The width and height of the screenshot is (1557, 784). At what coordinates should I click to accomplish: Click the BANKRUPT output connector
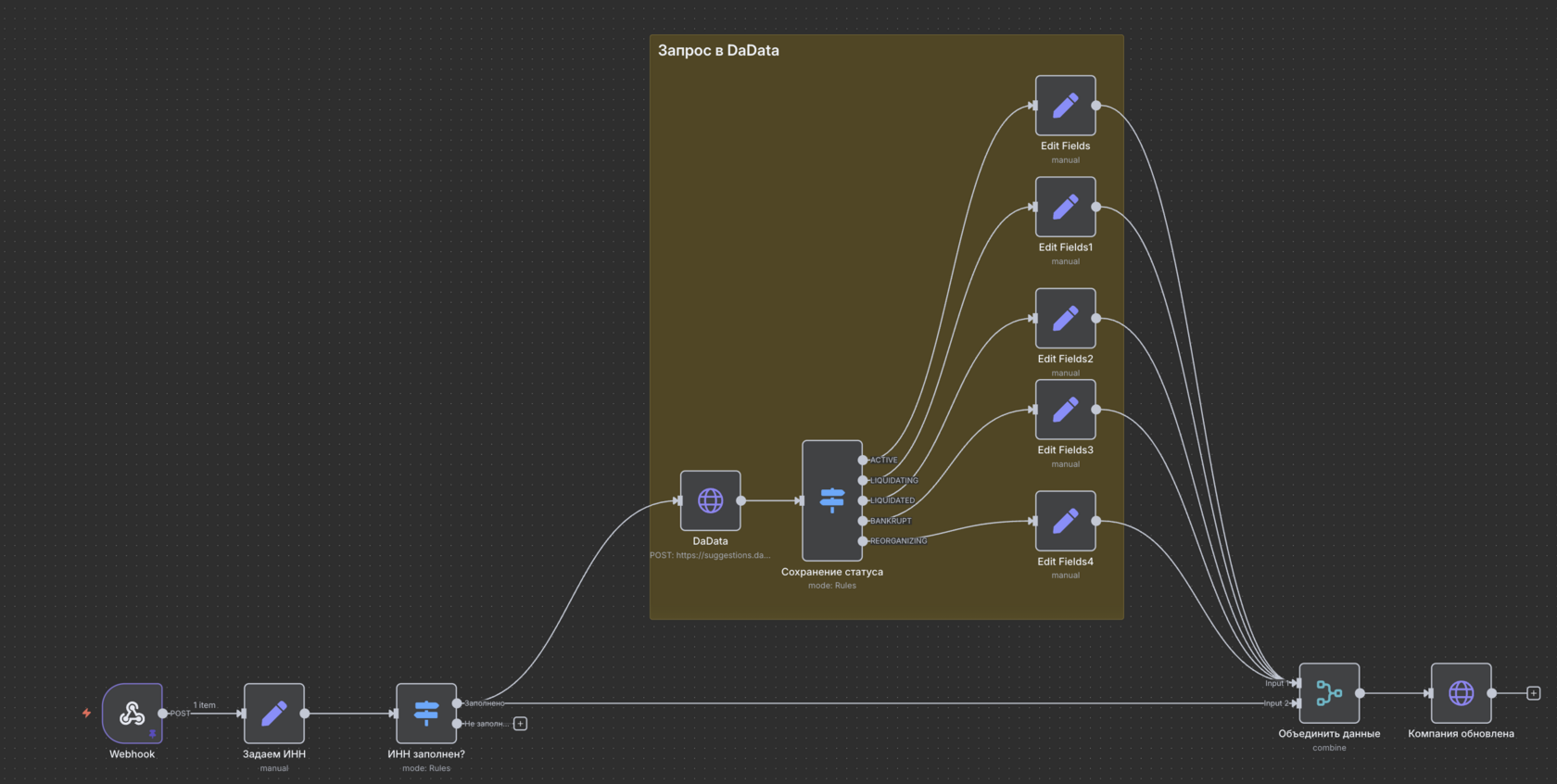coord(863,521)
